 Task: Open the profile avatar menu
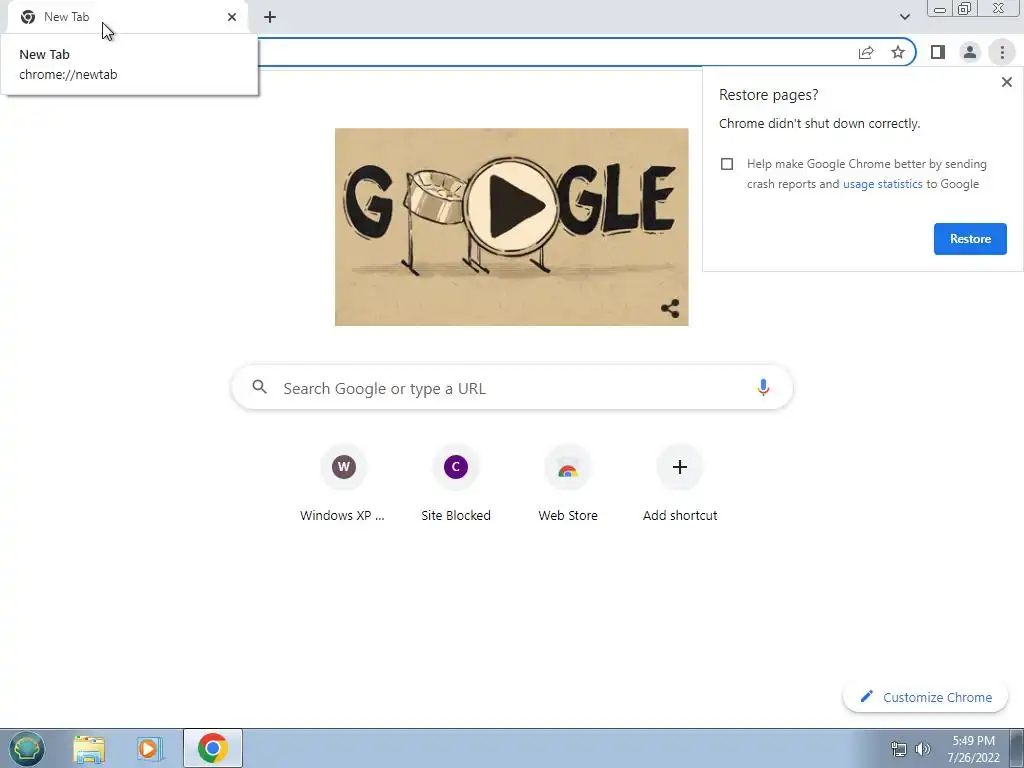[x=970, y=52]
